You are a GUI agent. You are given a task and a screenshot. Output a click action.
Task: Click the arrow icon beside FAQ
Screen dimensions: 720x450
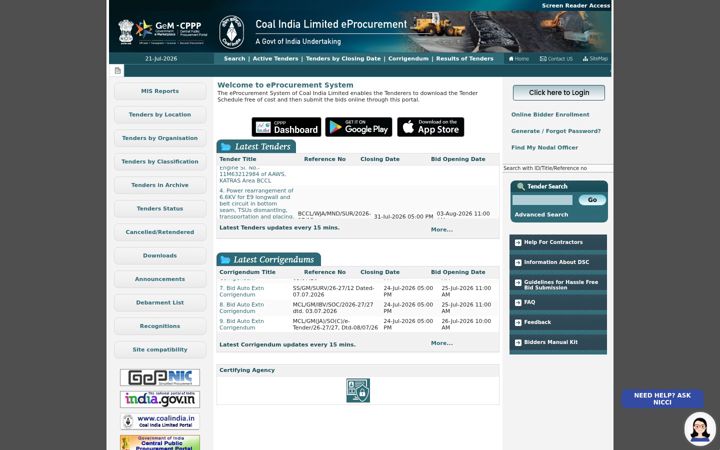point(518,303)
